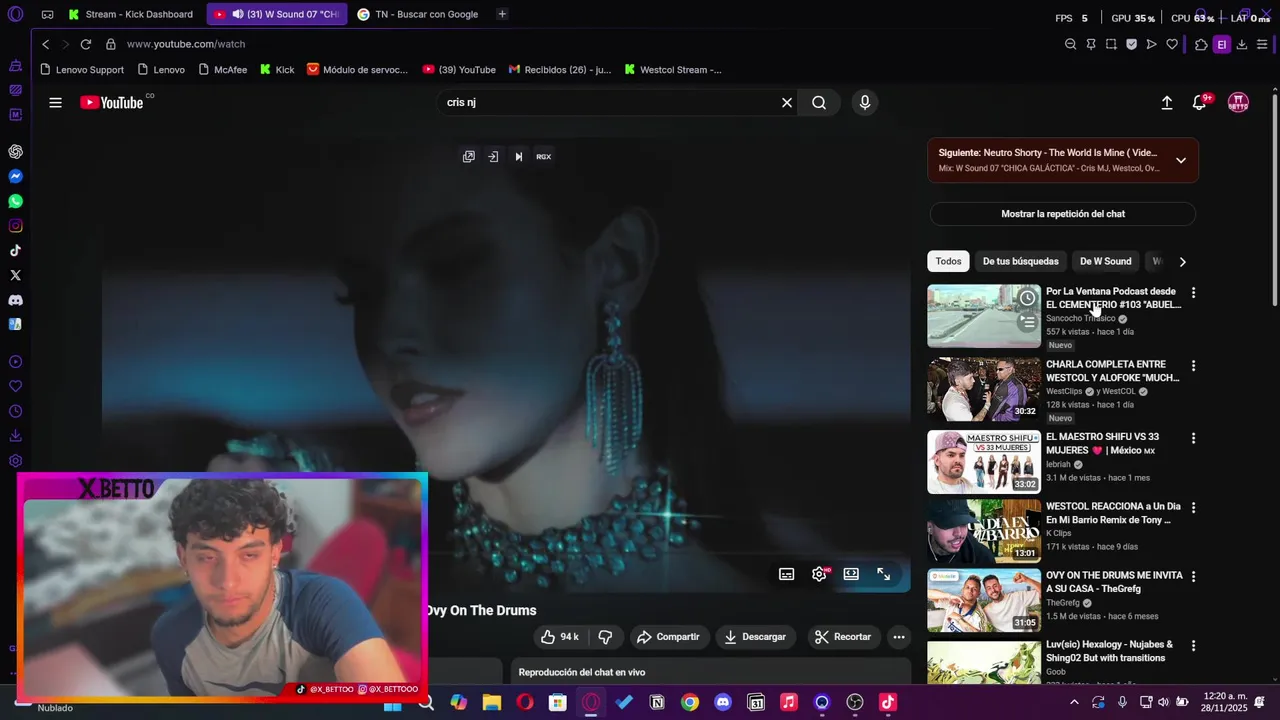The image size is (1280, 720).
Task: Open browser downloads in the toolbar
Action: pos(1241,44)
